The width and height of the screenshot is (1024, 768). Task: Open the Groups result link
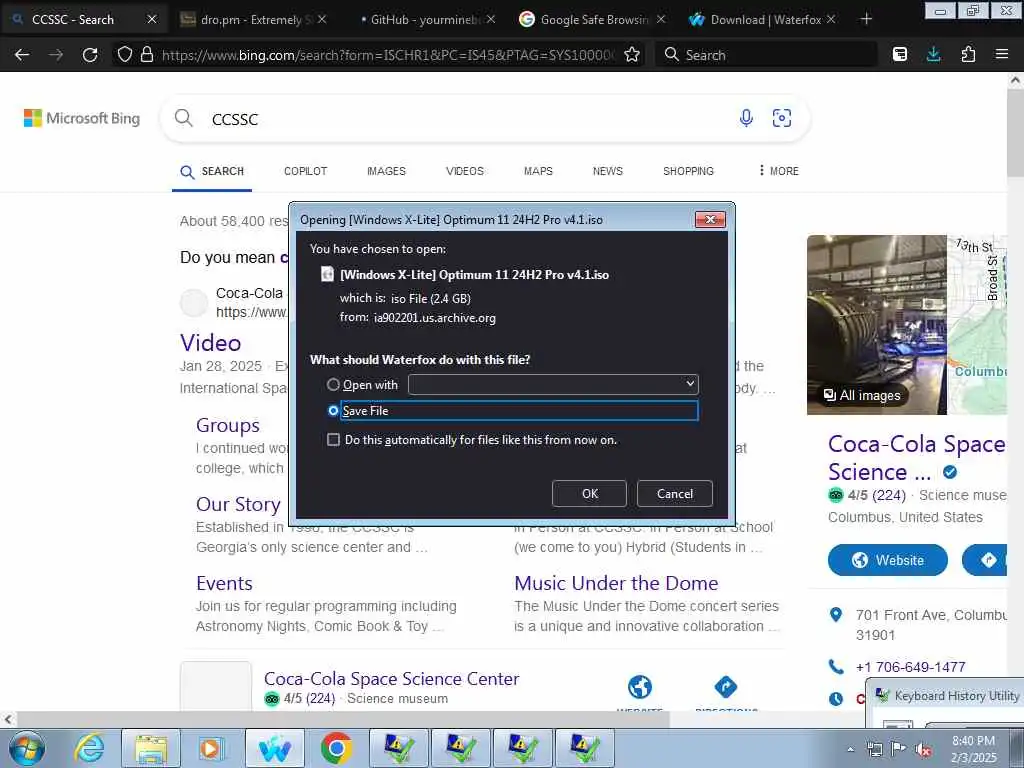tap(227, 425)
